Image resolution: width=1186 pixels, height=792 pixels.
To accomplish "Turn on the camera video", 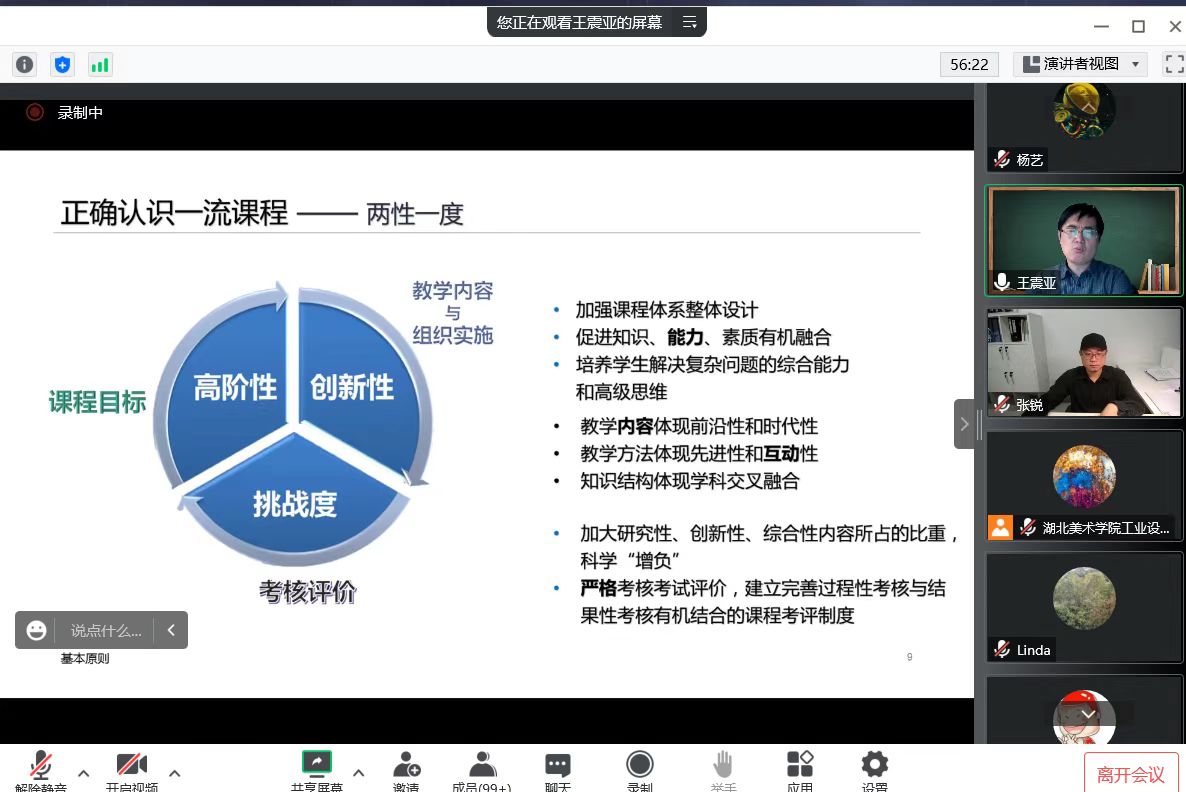I will (x=132, y=768).
